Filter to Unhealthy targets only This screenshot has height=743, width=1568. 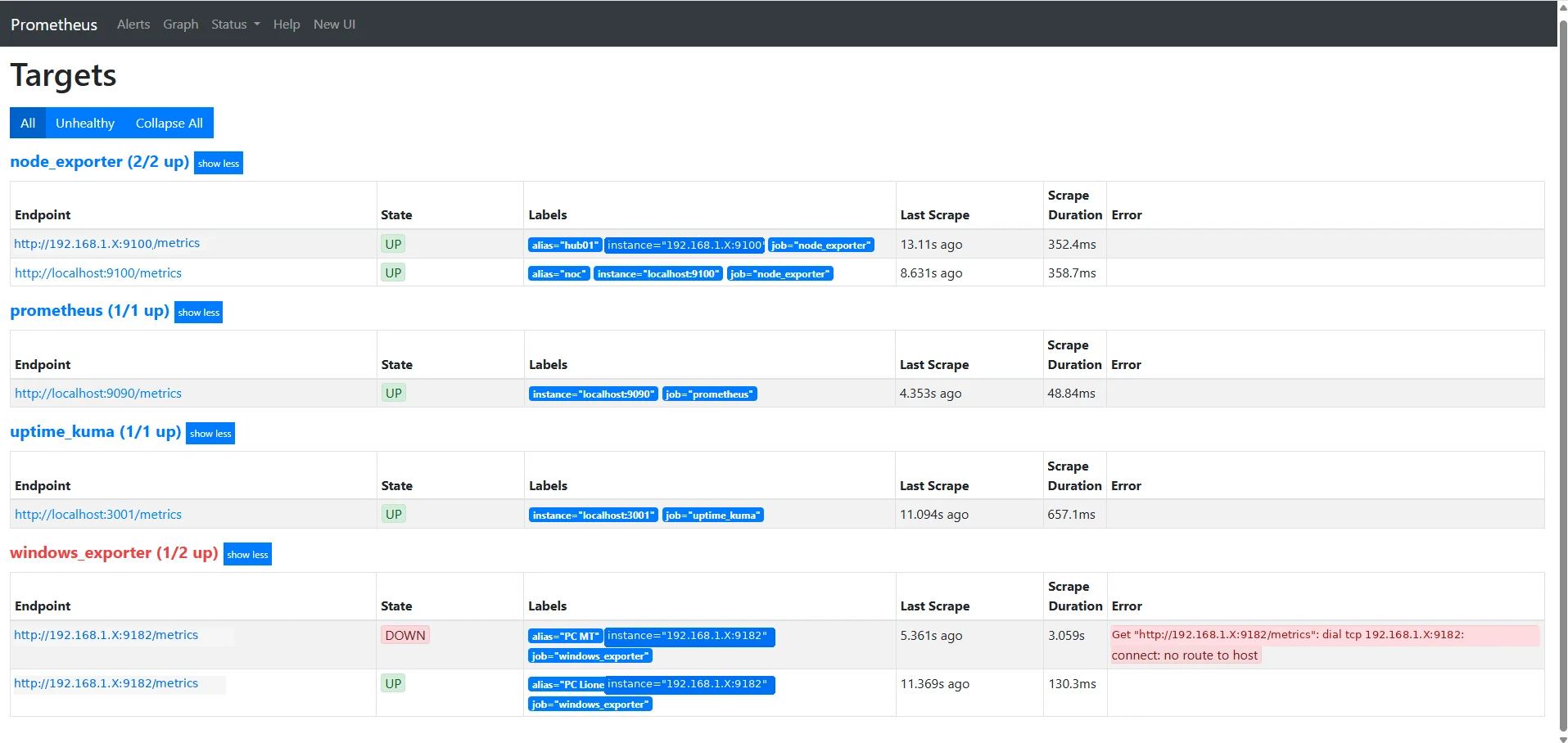click(x=85, y=123)
